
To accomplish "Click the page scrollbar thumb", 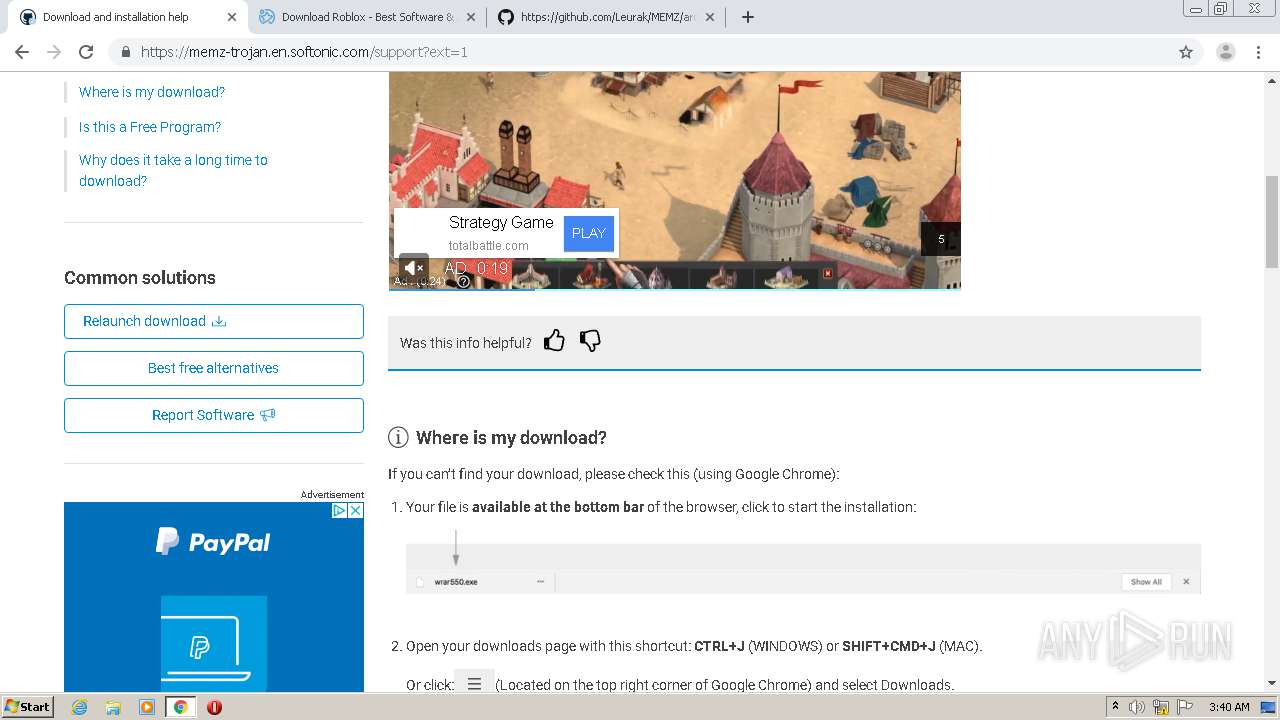I will pyautogui.click(x=1271, y=221).
